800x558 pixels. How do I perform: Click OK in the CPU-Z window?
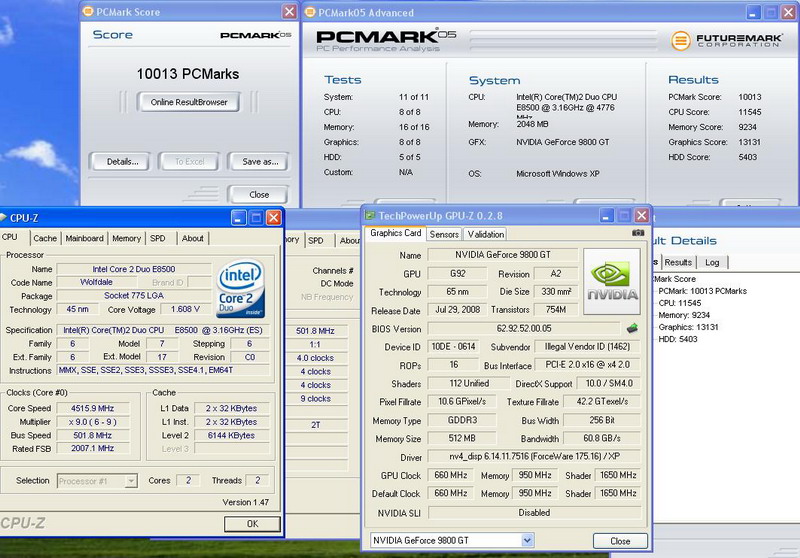tap(253, 524)
